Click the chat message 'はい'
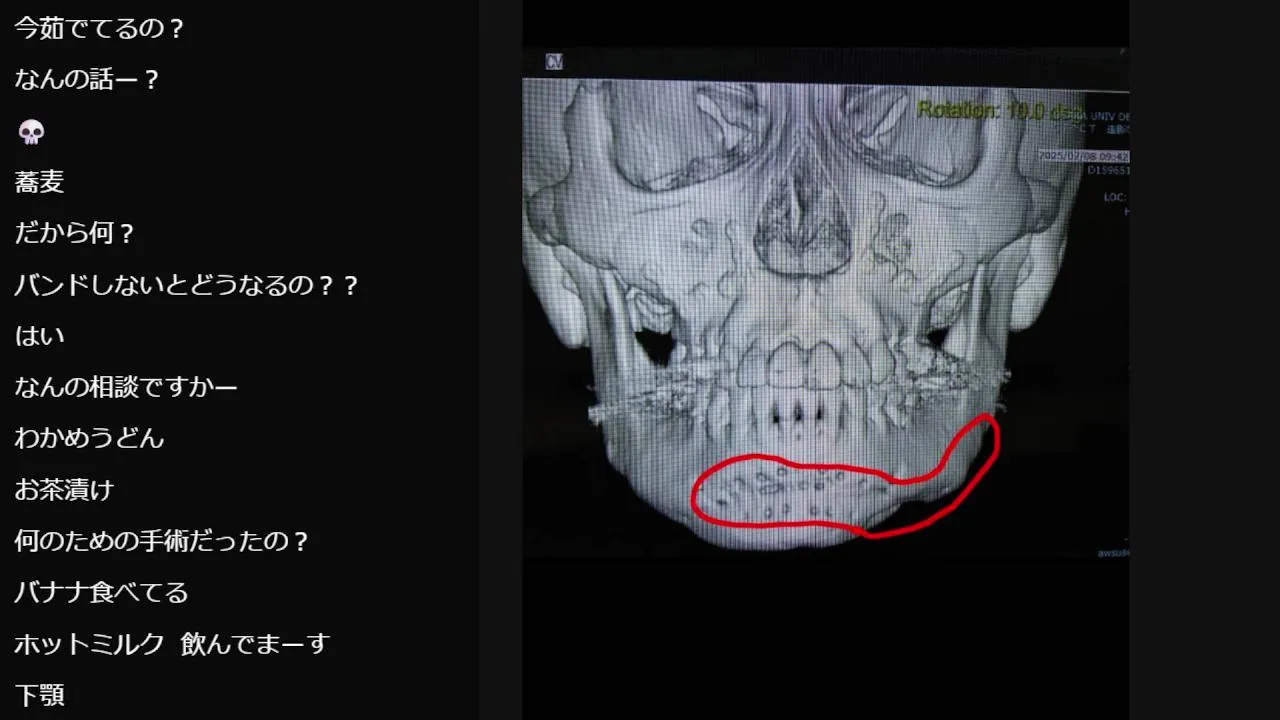Viewport: 1280px width, 720px height. [x=40, y=336]
